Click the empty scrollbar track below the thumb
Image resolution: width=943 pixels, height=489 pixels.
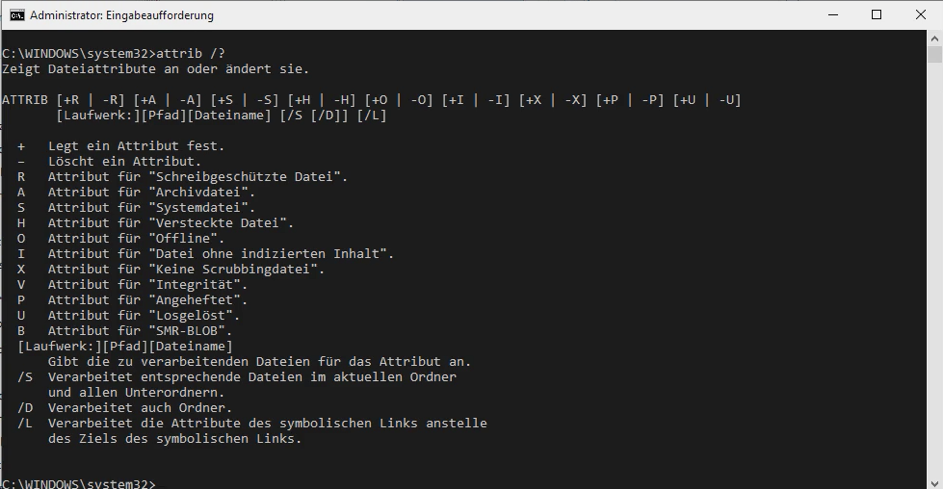(935, 271)
